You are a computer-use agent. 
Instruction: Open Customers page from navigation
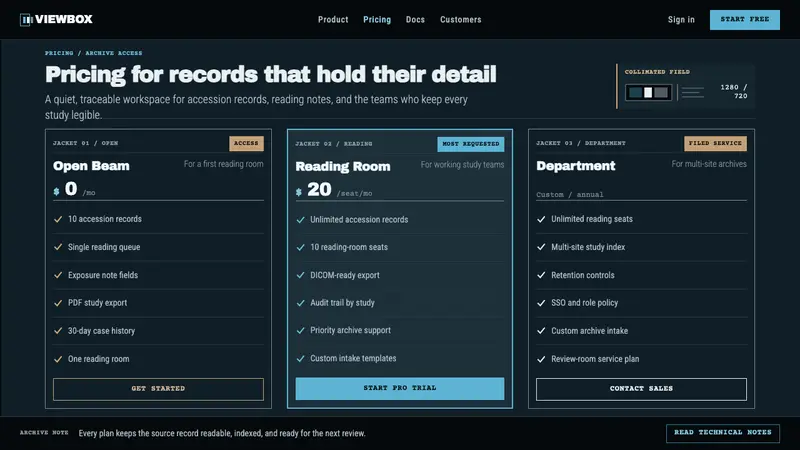(461, 19)
